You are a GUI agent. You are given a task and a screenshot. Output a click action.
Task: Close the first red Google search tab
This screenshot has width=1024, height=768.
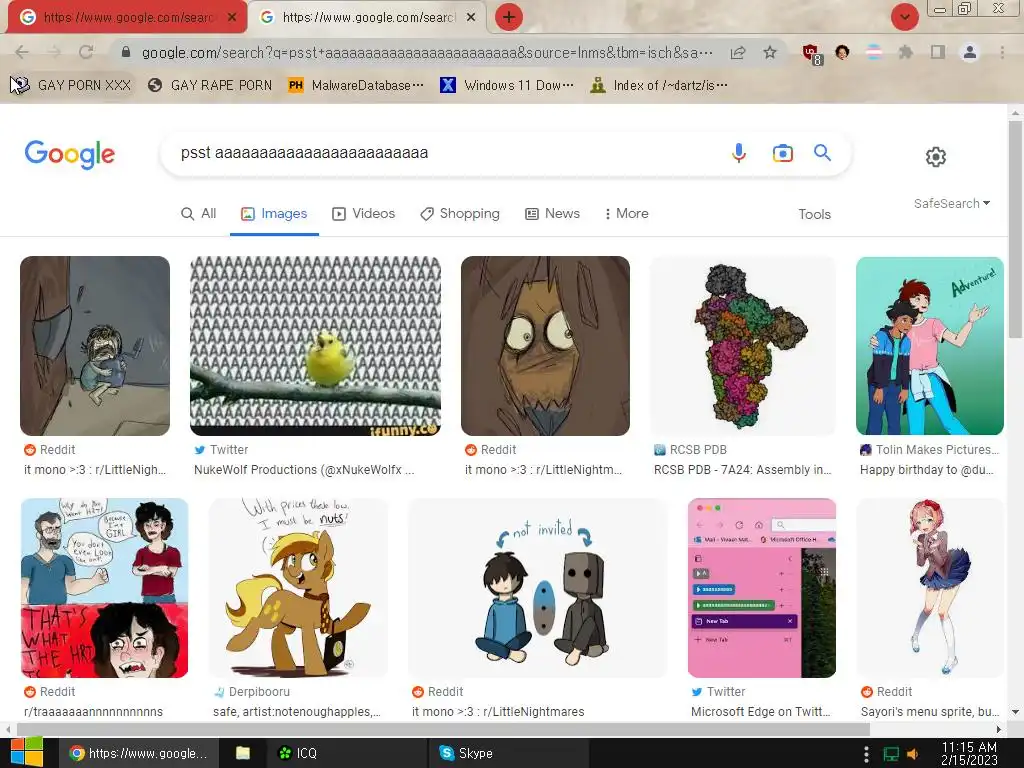pyautogui.click(x=232, y=18)
